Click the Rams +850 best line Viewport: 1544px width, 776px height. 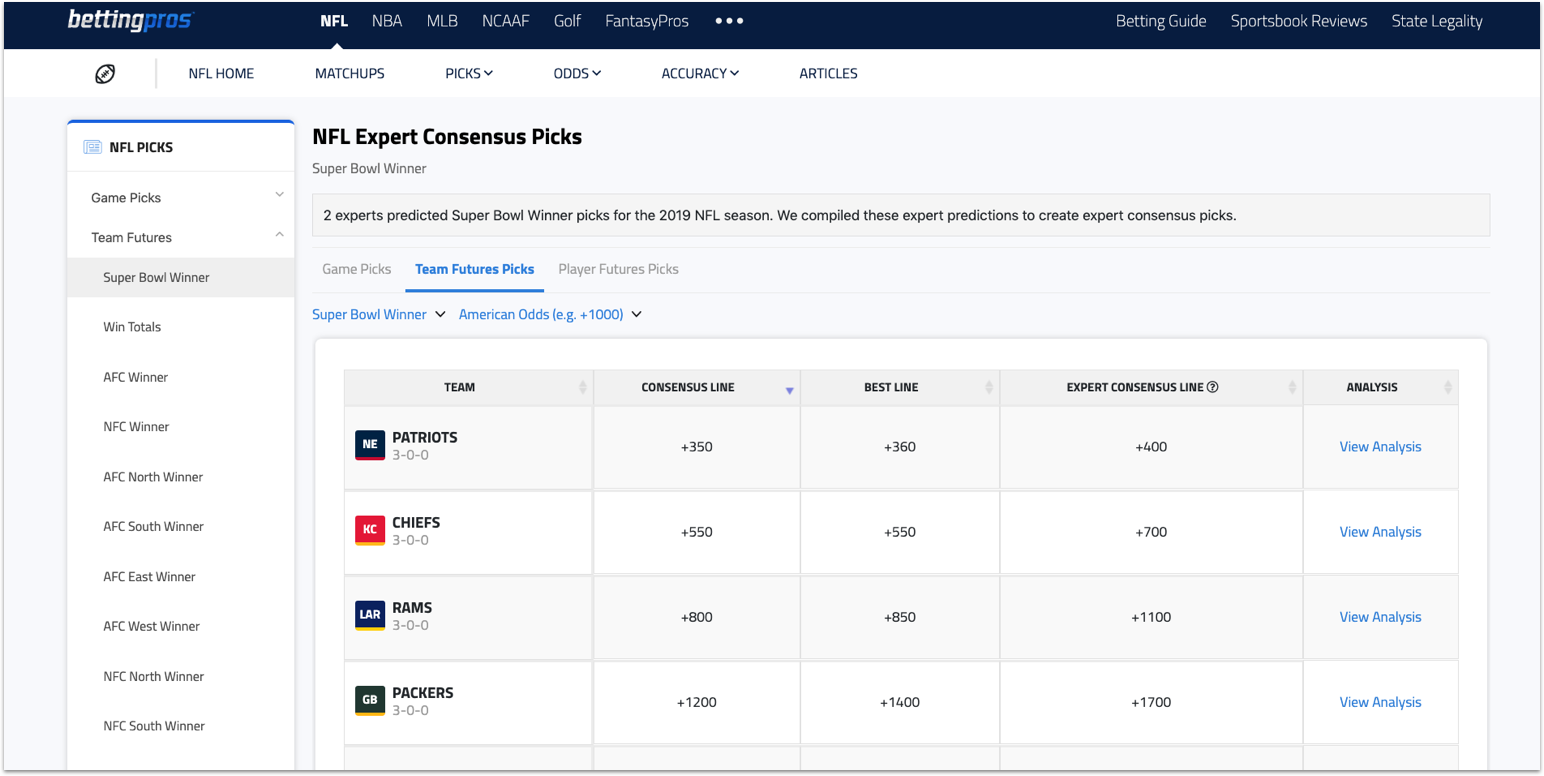[x=900, y=617]
